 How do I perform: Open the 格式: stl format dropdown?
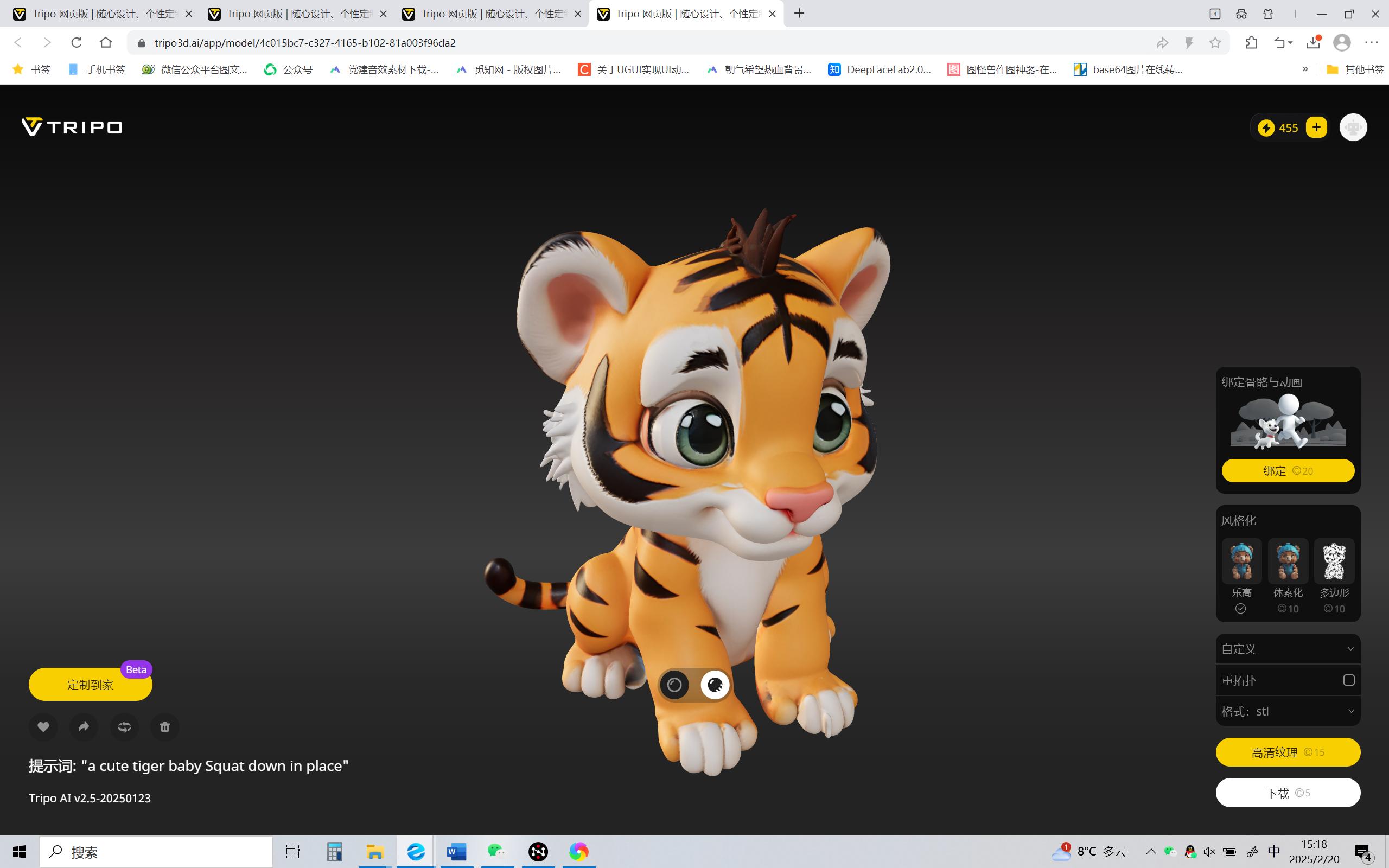pyautogui.click(x=1288, y=711)
